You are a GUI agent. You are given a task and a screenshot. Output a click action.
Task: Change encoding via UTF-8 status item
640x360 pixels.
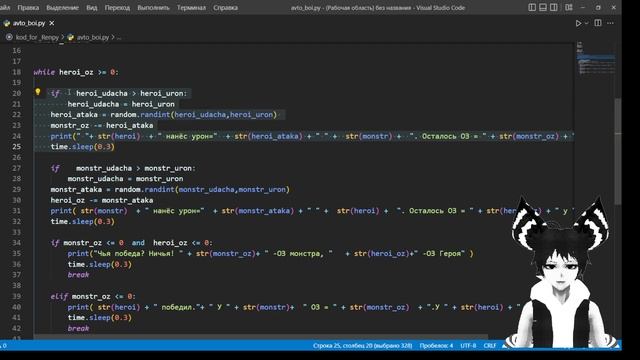tap(468, 346)
